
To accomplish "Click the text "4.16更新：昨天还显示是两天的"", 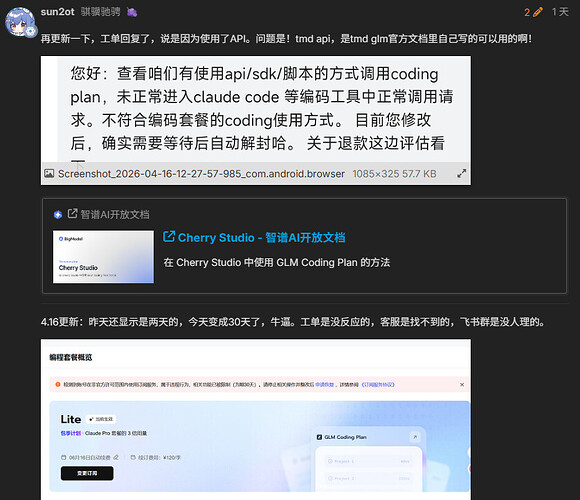I will pos(112,322).
